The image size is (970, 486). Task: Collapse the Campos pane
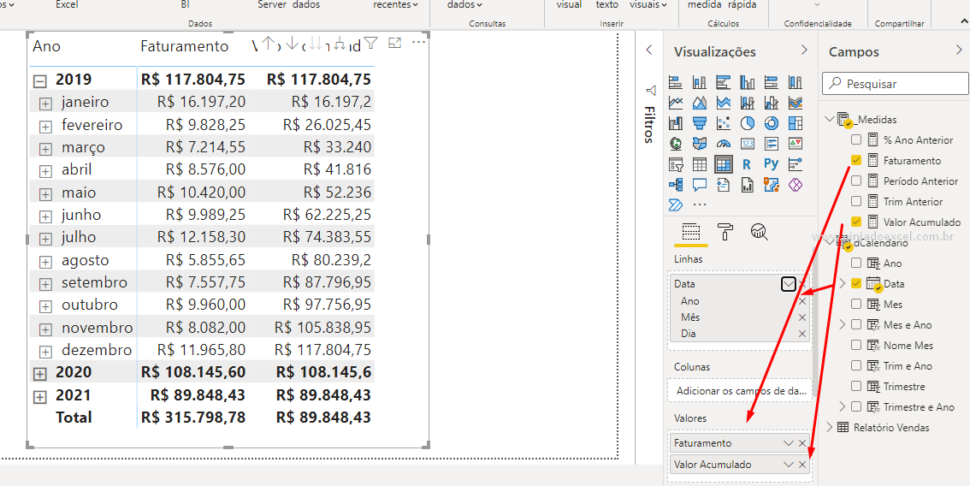(959, 51)
